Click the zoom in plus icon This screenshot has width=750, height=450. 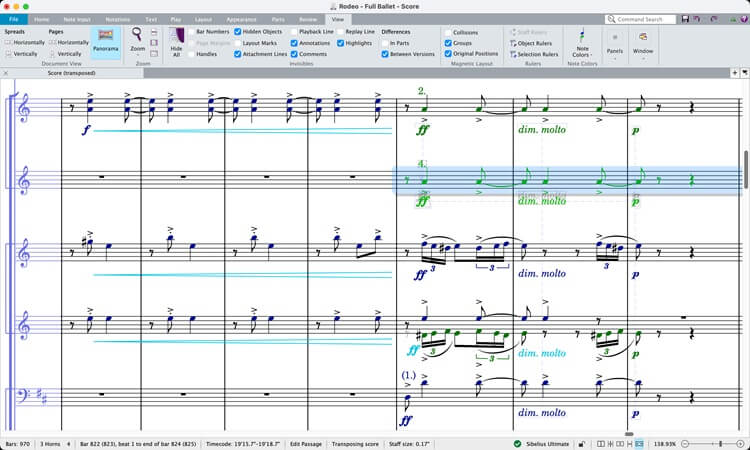[x=741, y=443]
